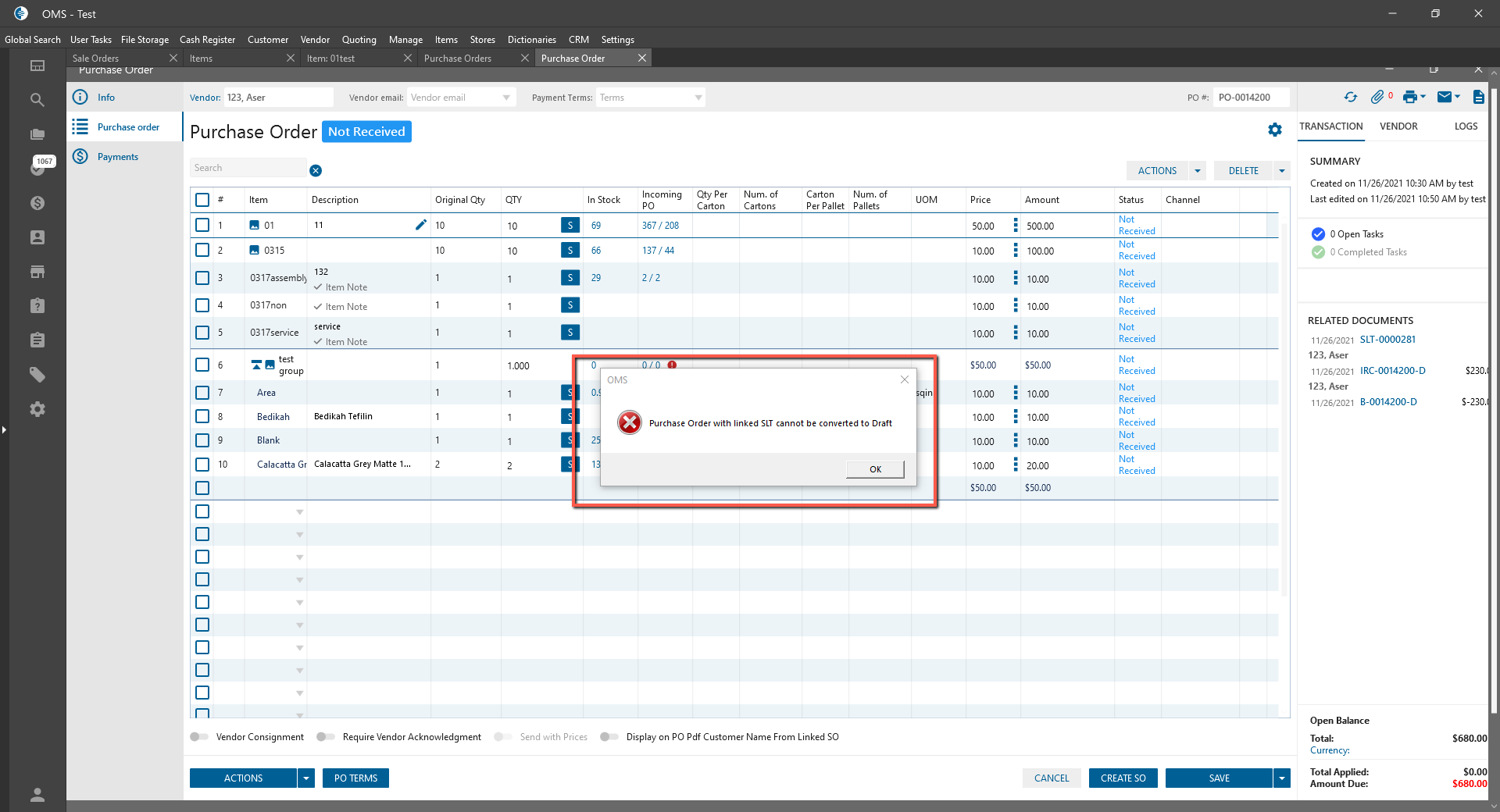Expand the arrow beside the SAVE button
The height and width of the screenshot is (812, 1500).
click(1281, 778)
